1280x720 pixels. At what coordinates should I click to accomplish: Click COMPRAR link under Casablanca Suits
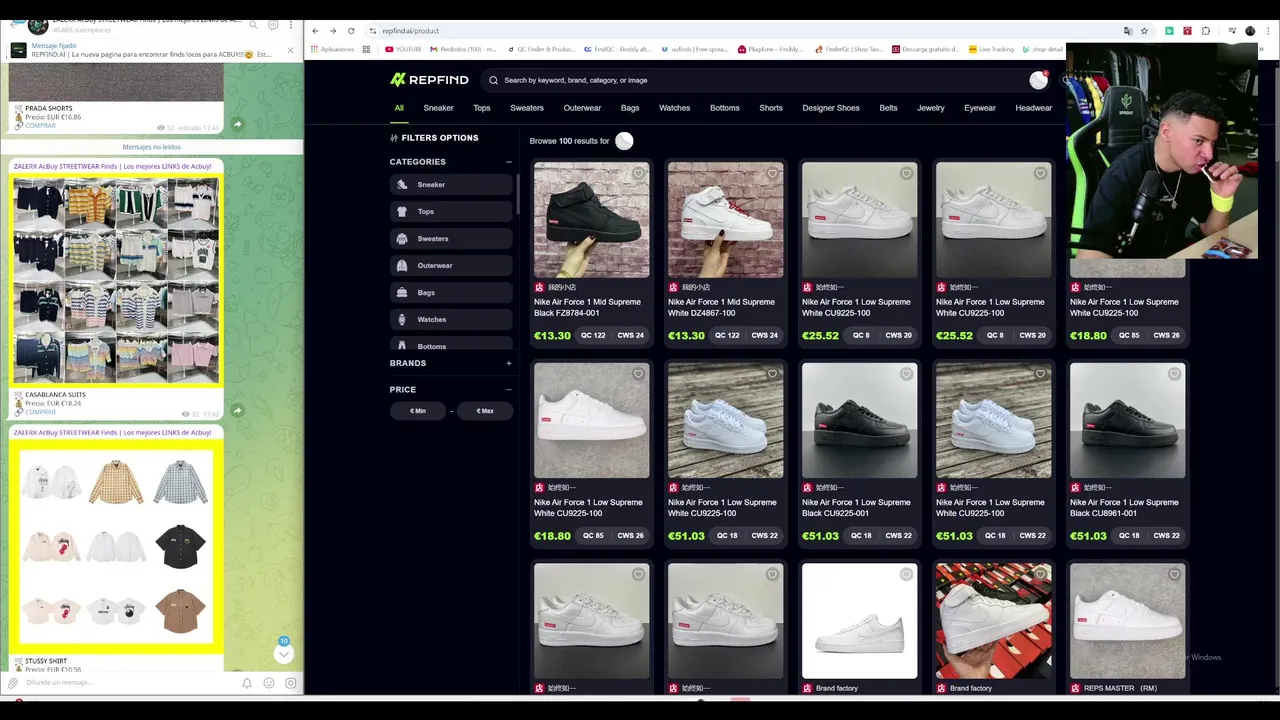point(40,412)
